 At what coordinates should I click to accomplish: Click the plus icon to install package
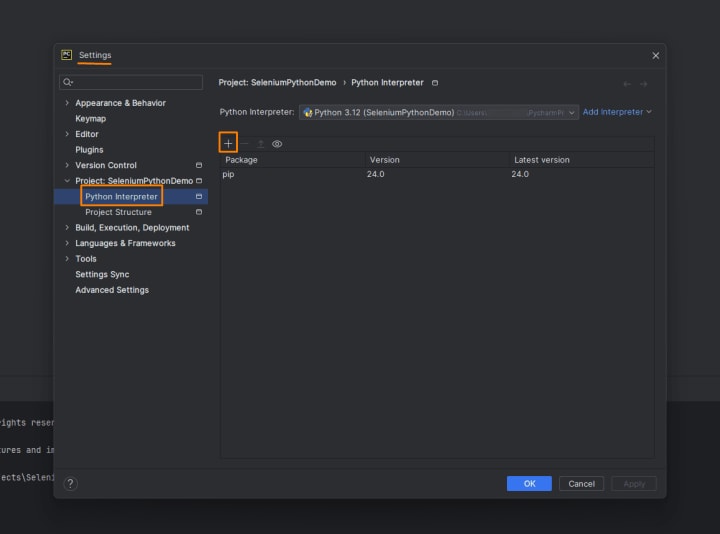[x=228, y=143]
